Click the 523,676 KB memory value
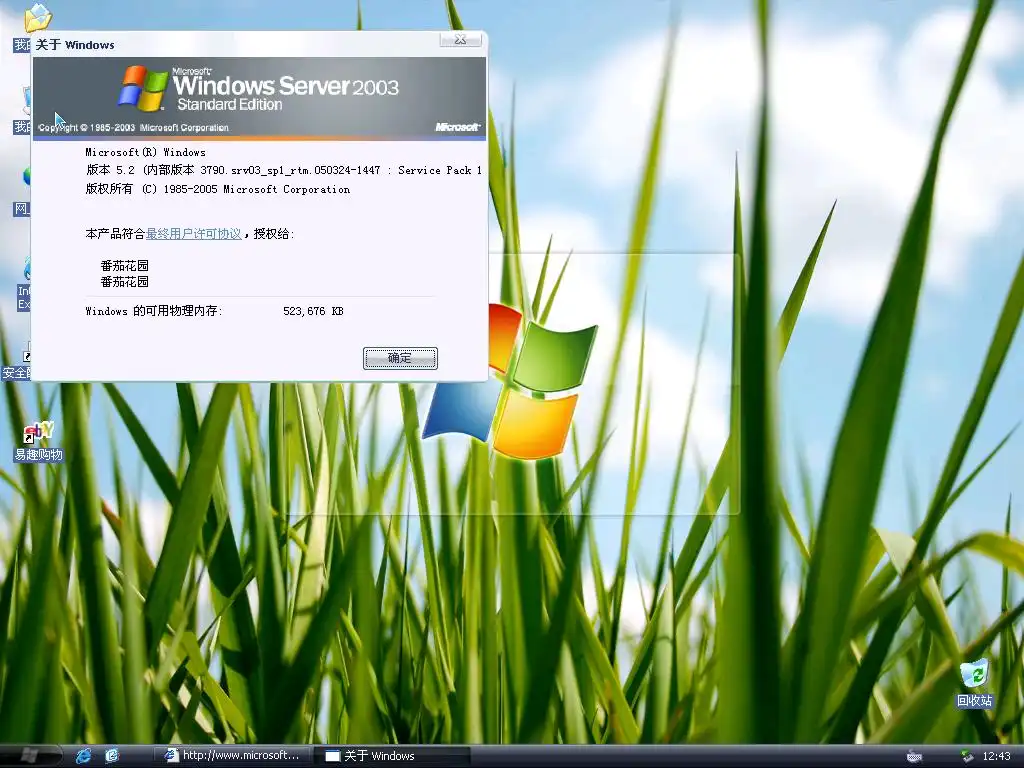Viewport: 1024px width, 768px height. (x=313, y=312)
